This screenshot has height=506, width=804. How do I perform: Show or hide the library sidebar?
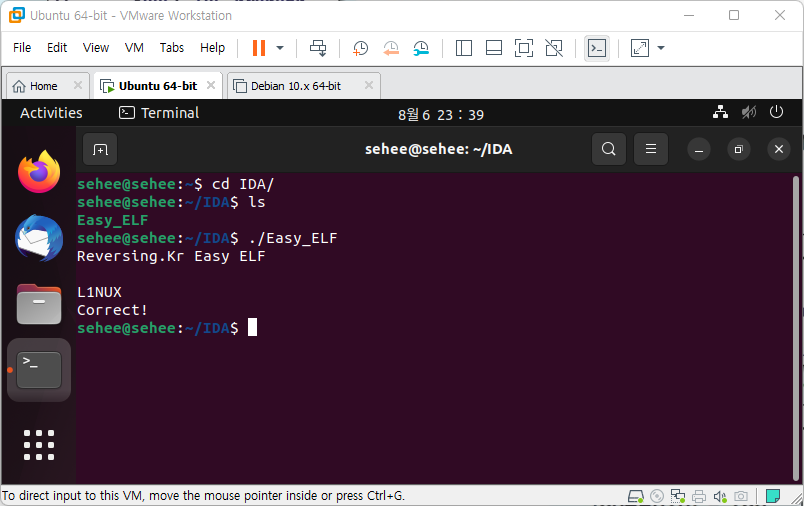pos(464,48)
